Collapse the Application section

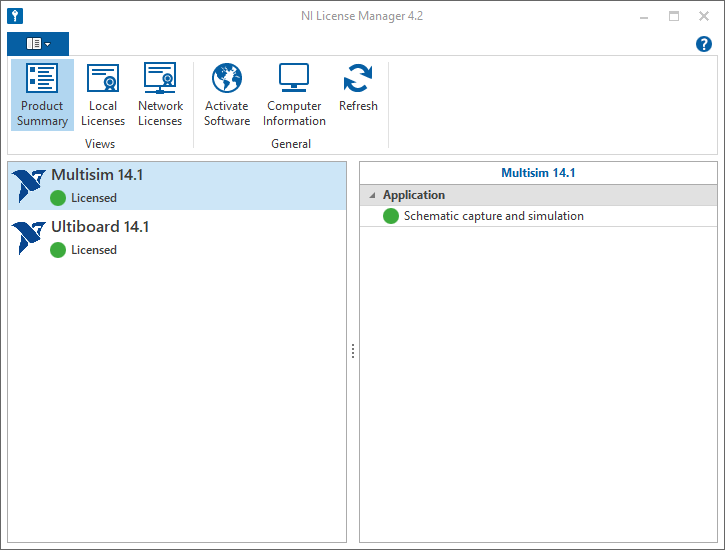pyautogui.click(x=373, y=196)
